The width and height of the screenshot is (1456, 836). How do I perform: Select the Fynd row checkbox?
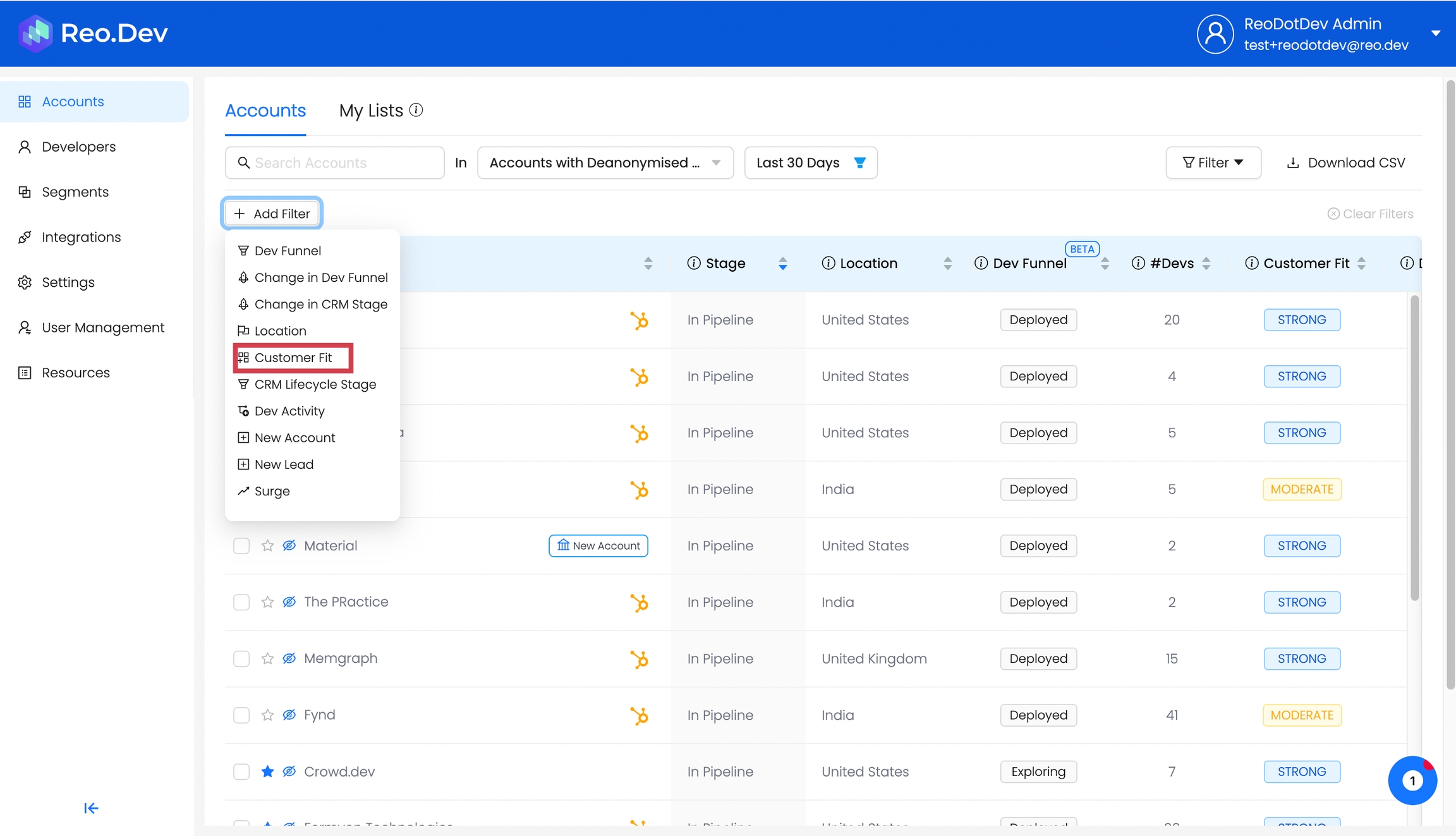click(x=241, y=715)
